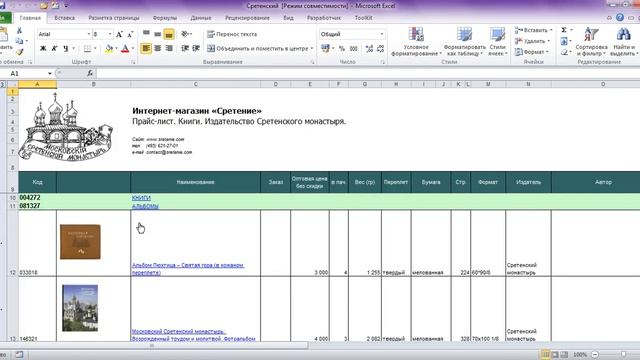Click the zoom slider handle
Screen dimensions: 640x360
tap(623, 354)
